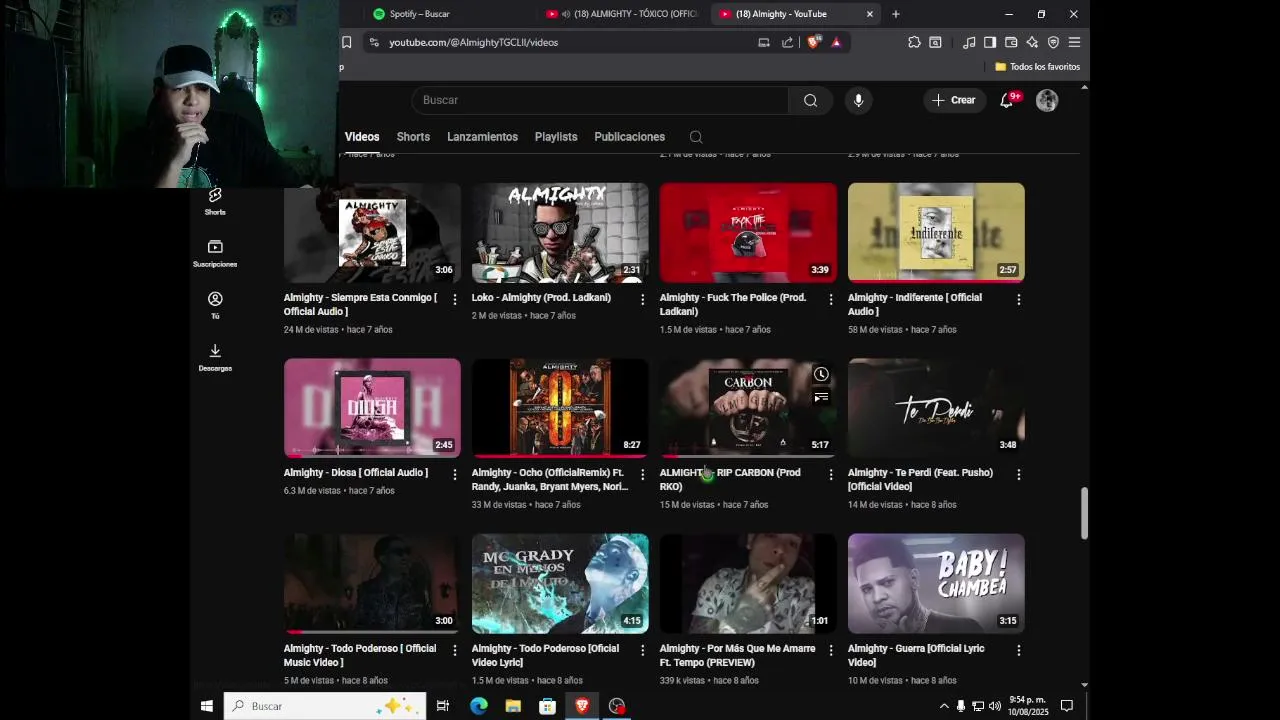Click the share page icon in address bar
This screenshot has height=720, width=1280.
coord(787,42)
